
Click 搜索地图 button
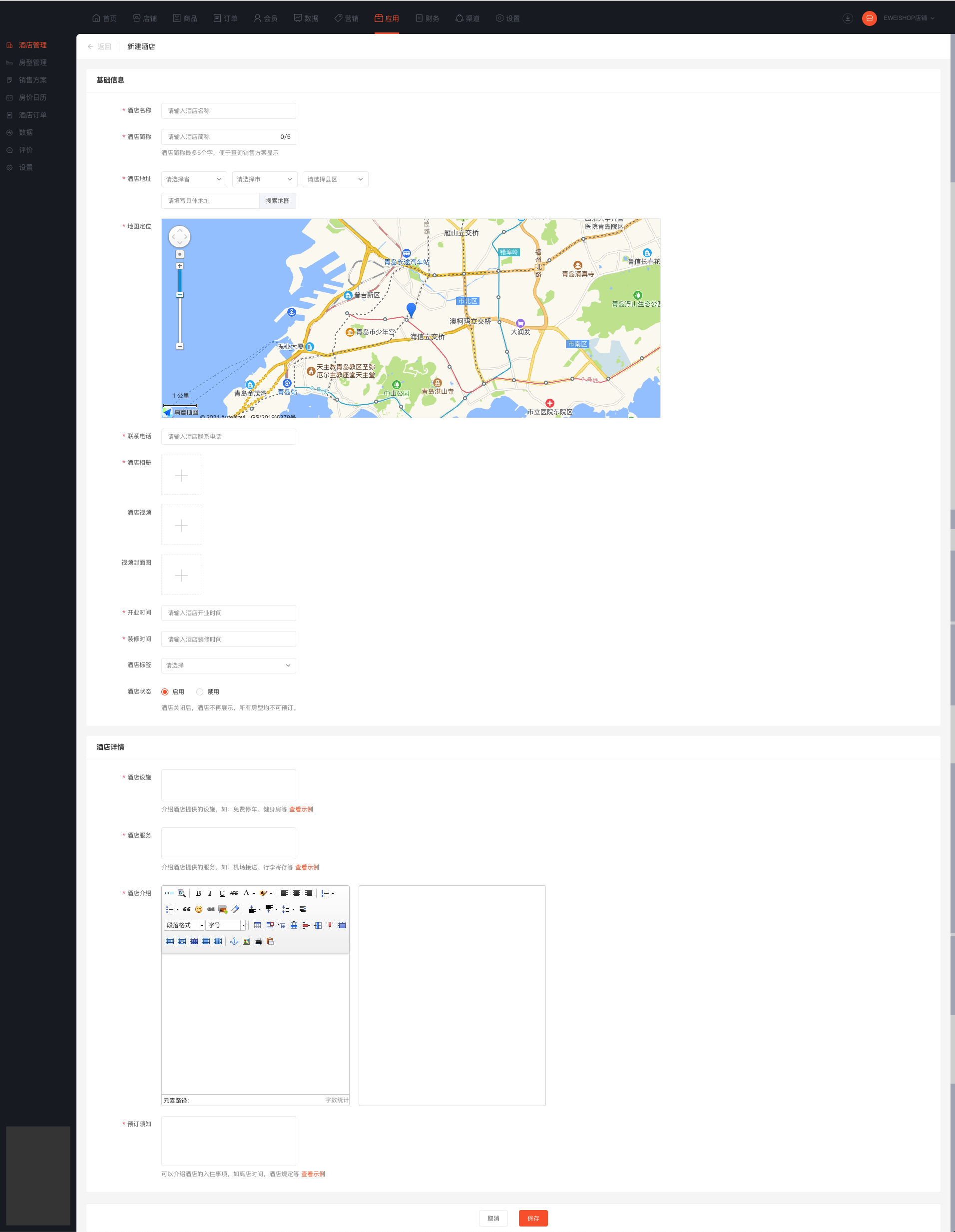point(278,201)
